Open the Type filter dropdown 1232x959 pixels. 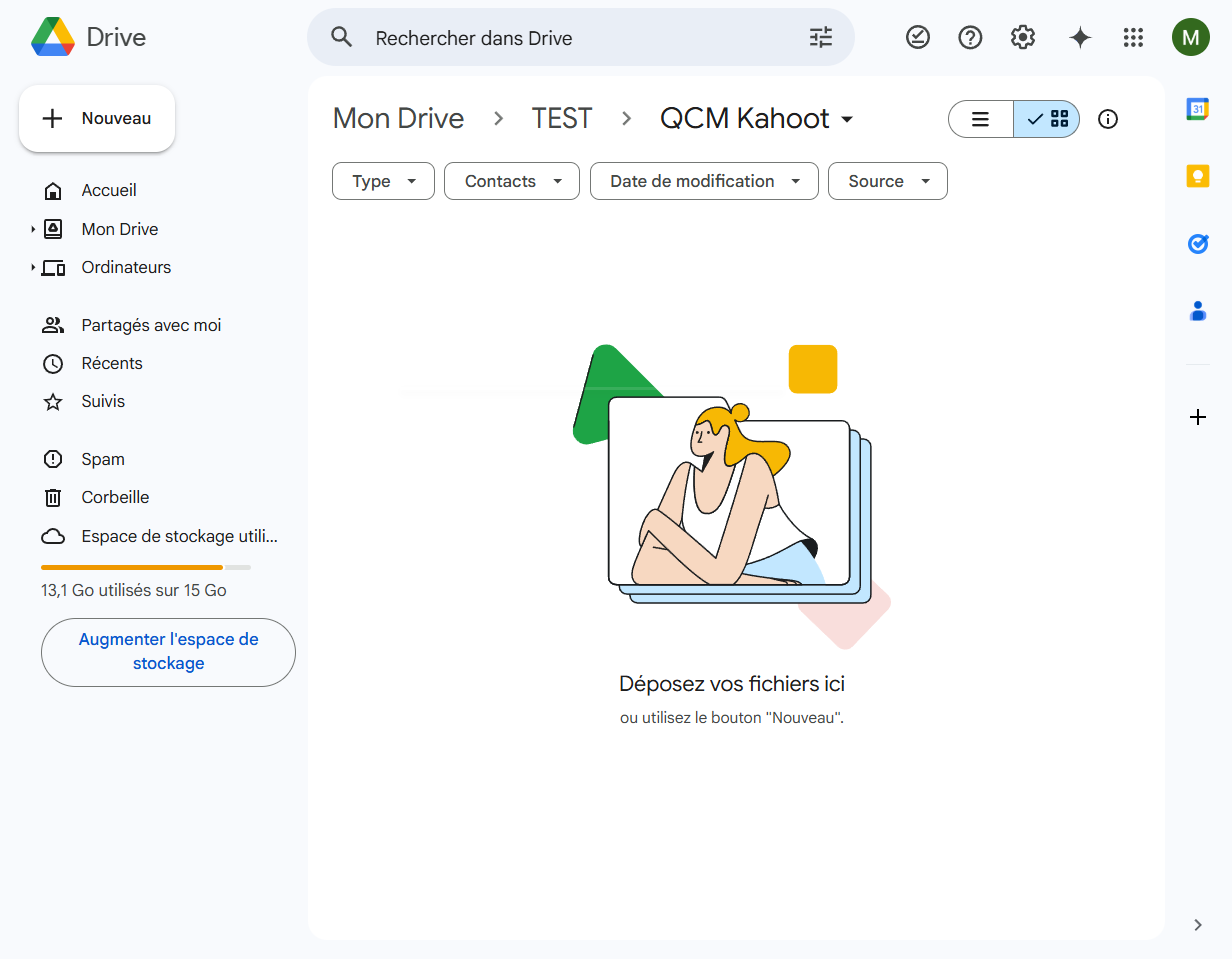coord(383,181)
